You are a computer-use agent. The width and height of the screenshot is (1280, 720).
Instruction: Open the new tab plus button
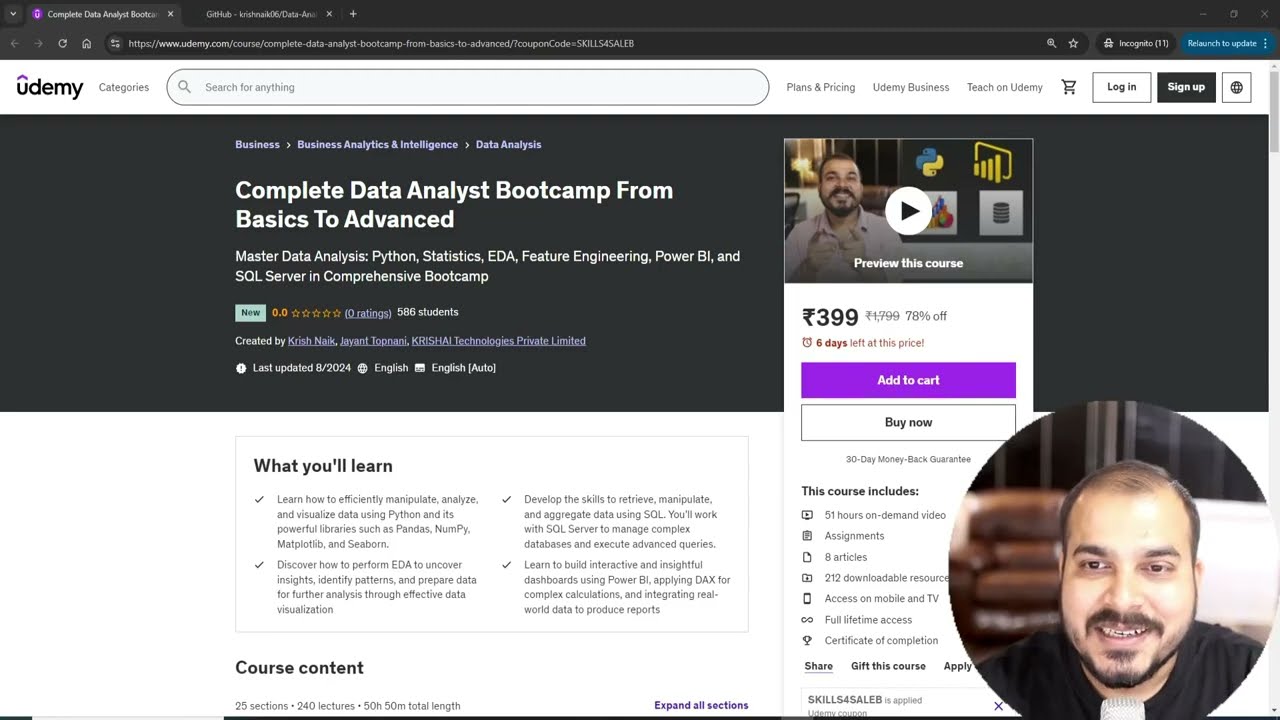[x=353, y=14]
